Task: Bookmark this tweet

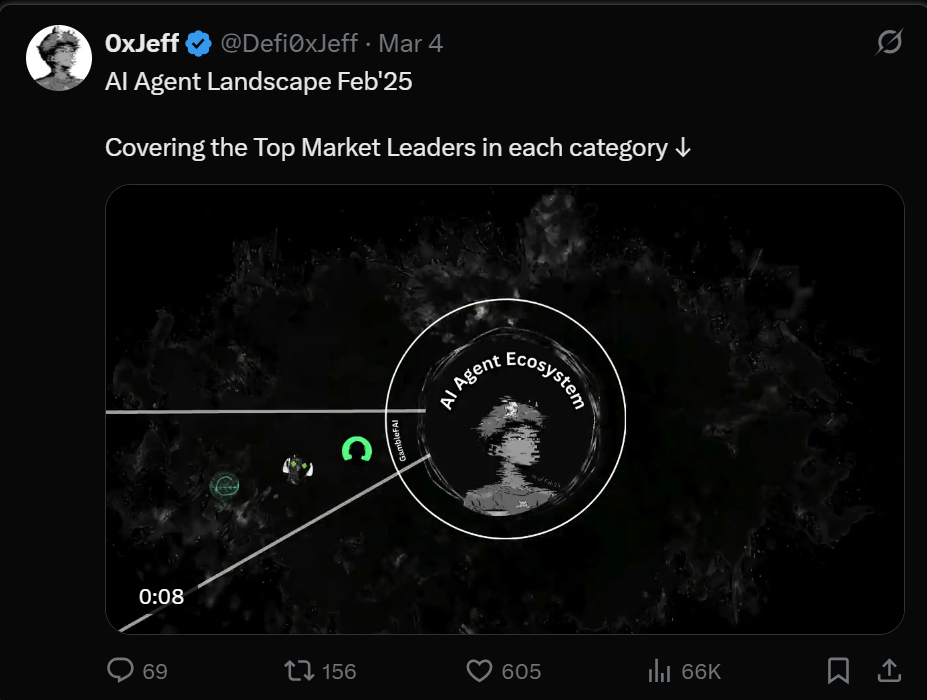Action: click(839, 670)
